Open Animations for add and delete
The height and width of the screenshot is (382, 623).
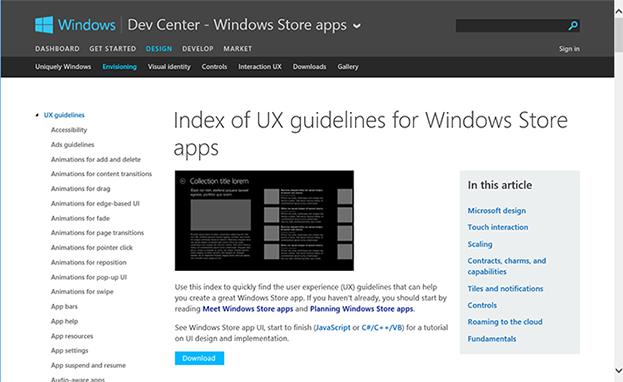coord(96,159)
